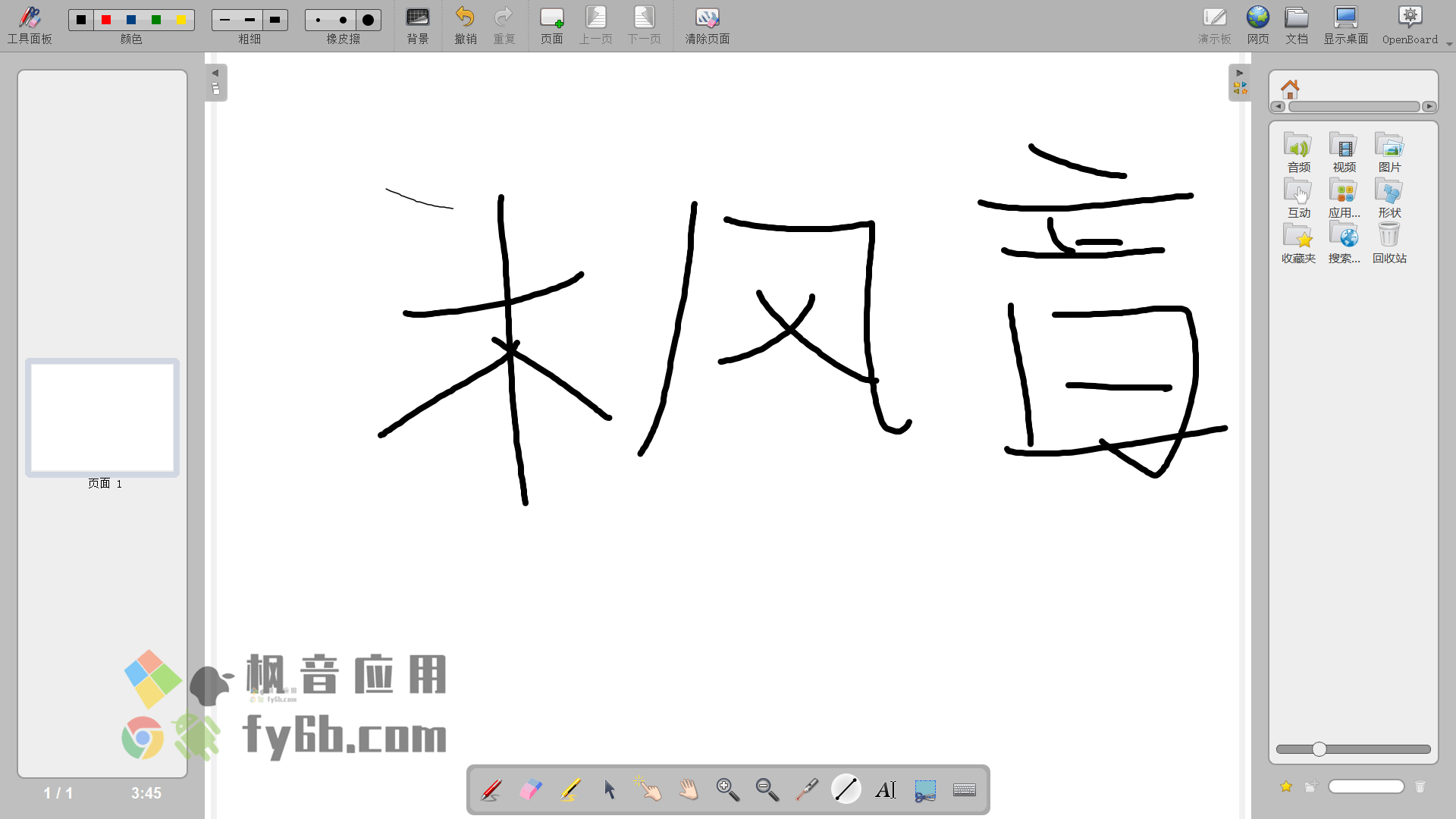Click left arrow of library scrollbar
Image resolution: width=1456 pixels, height=819 pixels.
click(x=1279, y=107)
